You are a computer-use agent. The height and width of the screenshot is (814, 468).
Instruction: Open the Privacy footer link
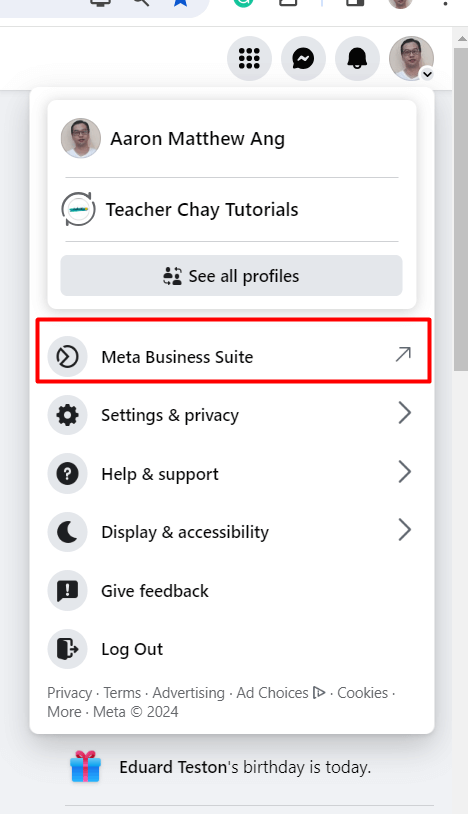pyautogui.click(x=70, y=693)
